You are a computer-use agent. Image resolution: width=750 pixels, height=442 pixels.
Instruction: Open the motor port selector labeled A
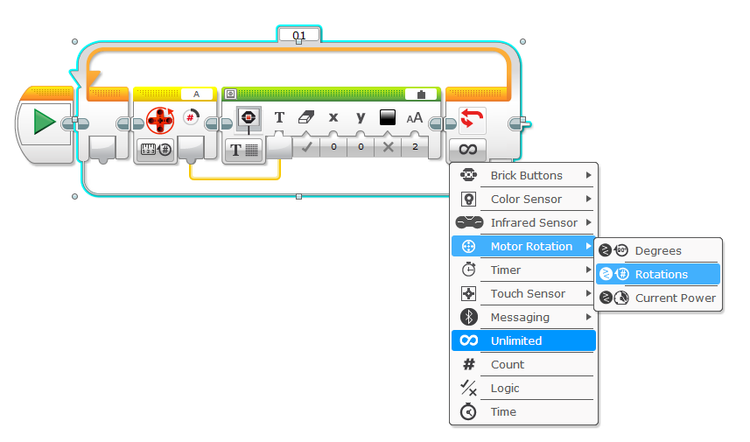196,93
